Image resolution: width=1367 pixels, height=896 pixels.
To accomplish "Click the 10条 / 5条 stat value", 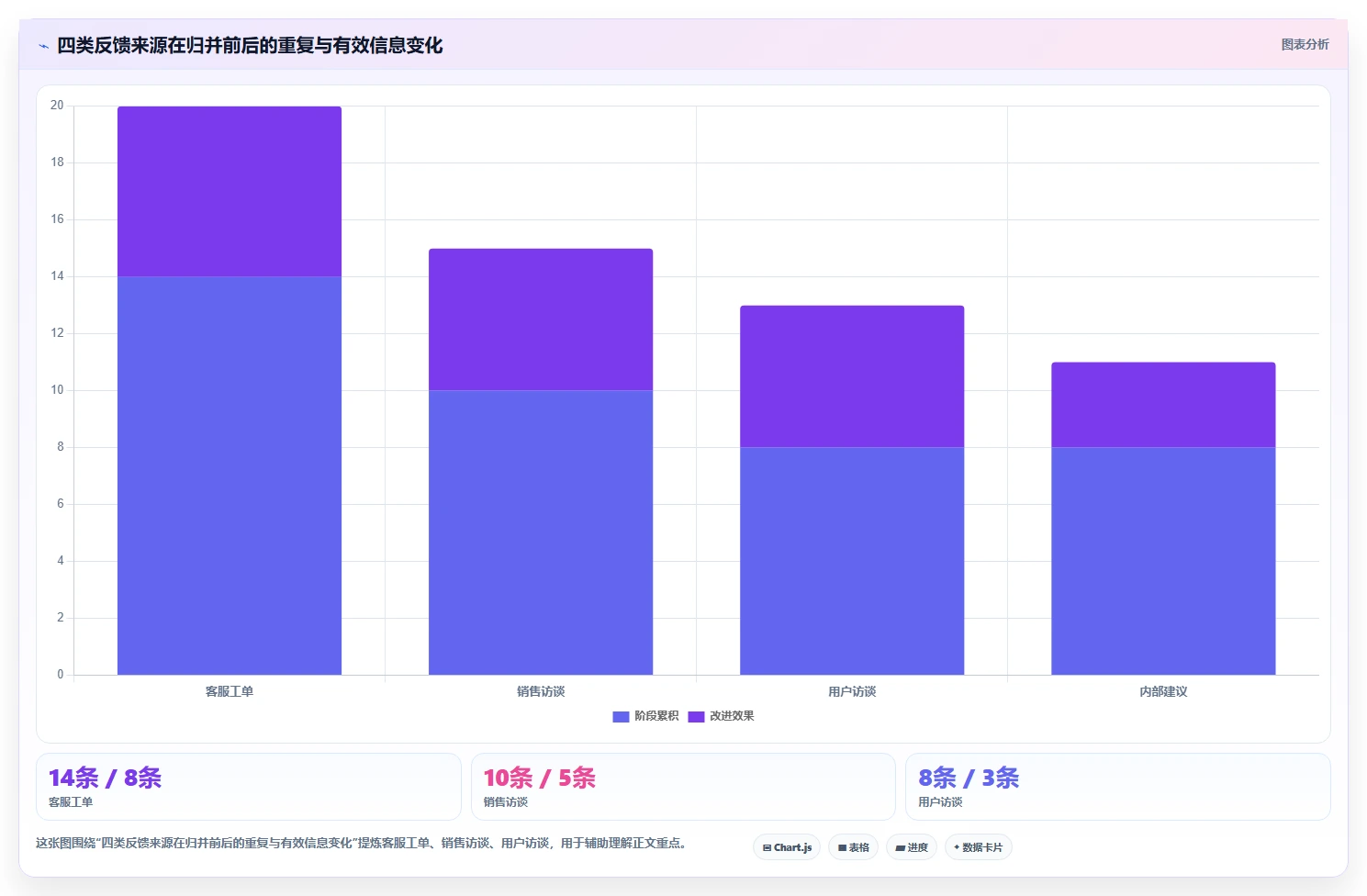I will 540,778.
